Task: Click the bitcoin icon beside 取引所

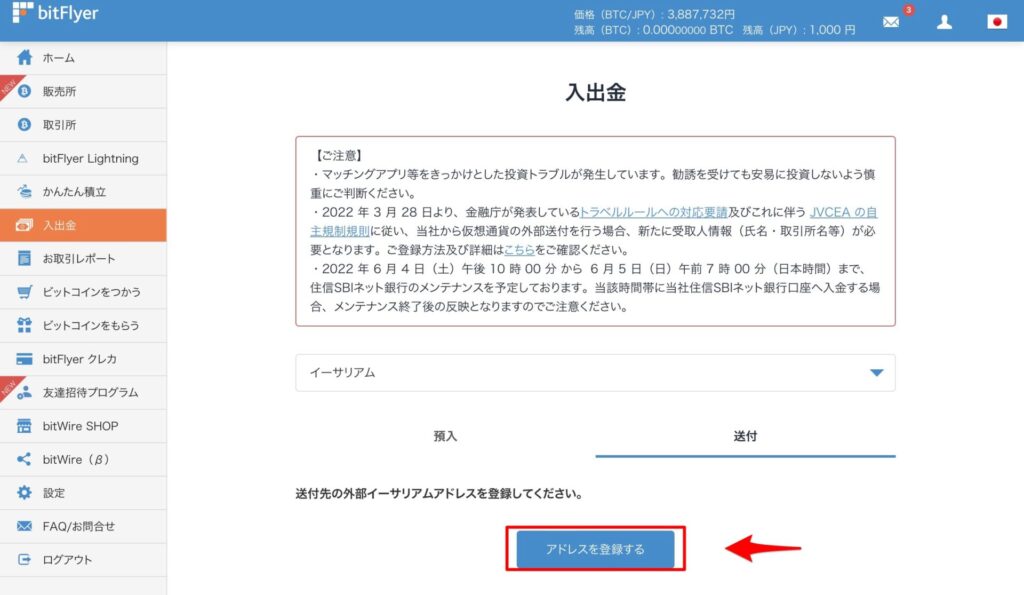Action: 24,125
